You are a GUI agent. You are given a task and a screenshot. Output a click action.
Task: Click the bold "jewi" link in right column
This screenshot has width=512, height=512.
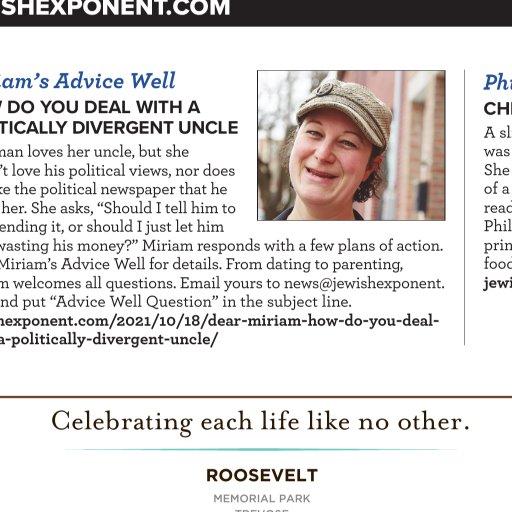point(498,283)
